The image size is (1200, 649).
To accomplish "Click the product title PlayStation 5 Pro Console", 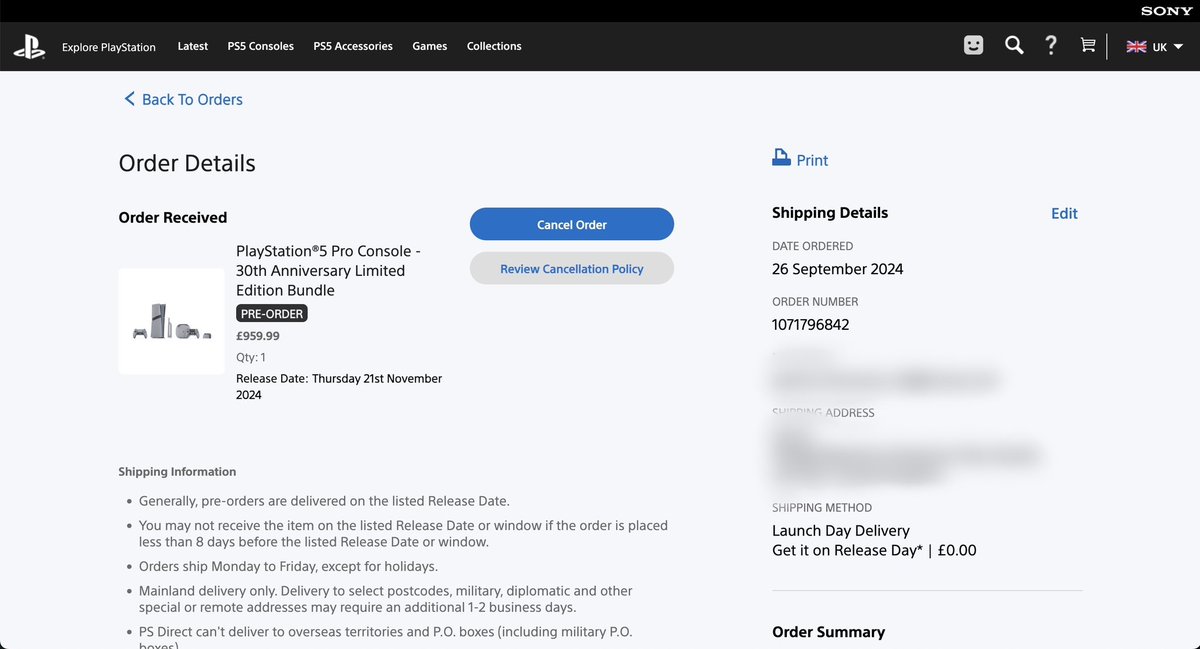I will tap(328, 271).
